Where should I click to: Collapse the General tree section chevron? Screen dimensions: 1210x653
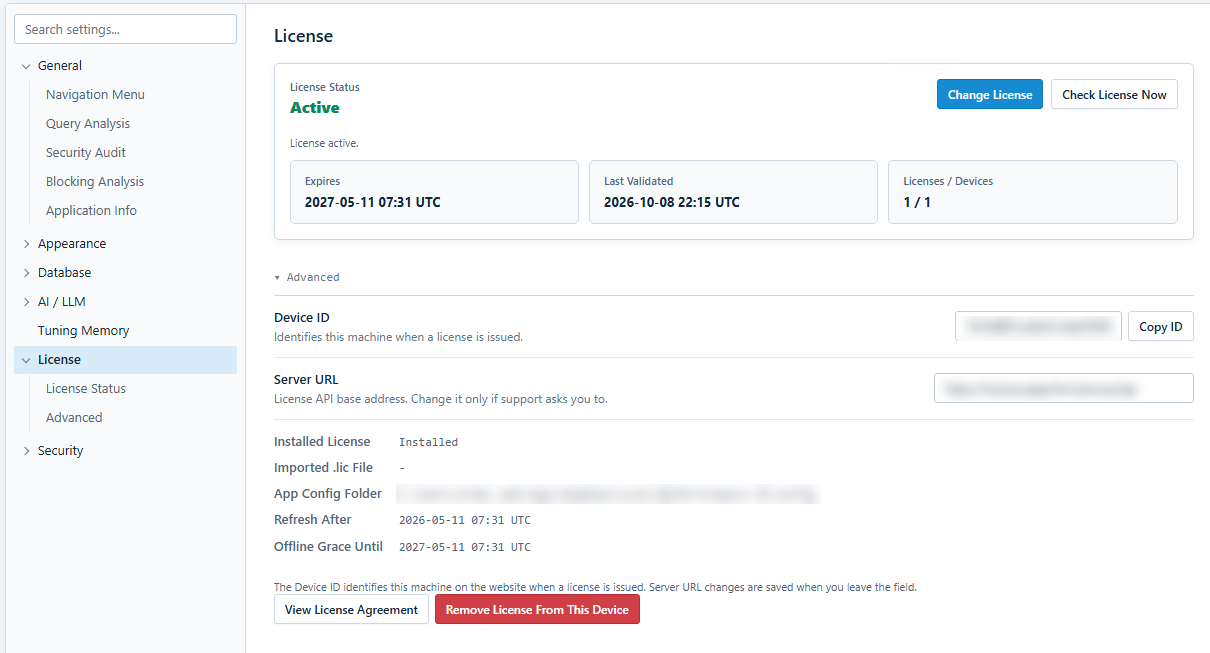tap(26, 66)
